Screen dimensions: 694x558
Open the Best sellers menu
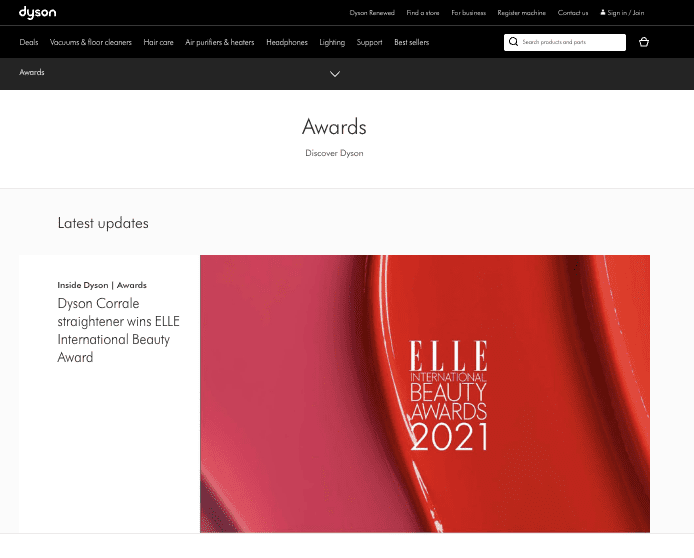pos(412,42)
